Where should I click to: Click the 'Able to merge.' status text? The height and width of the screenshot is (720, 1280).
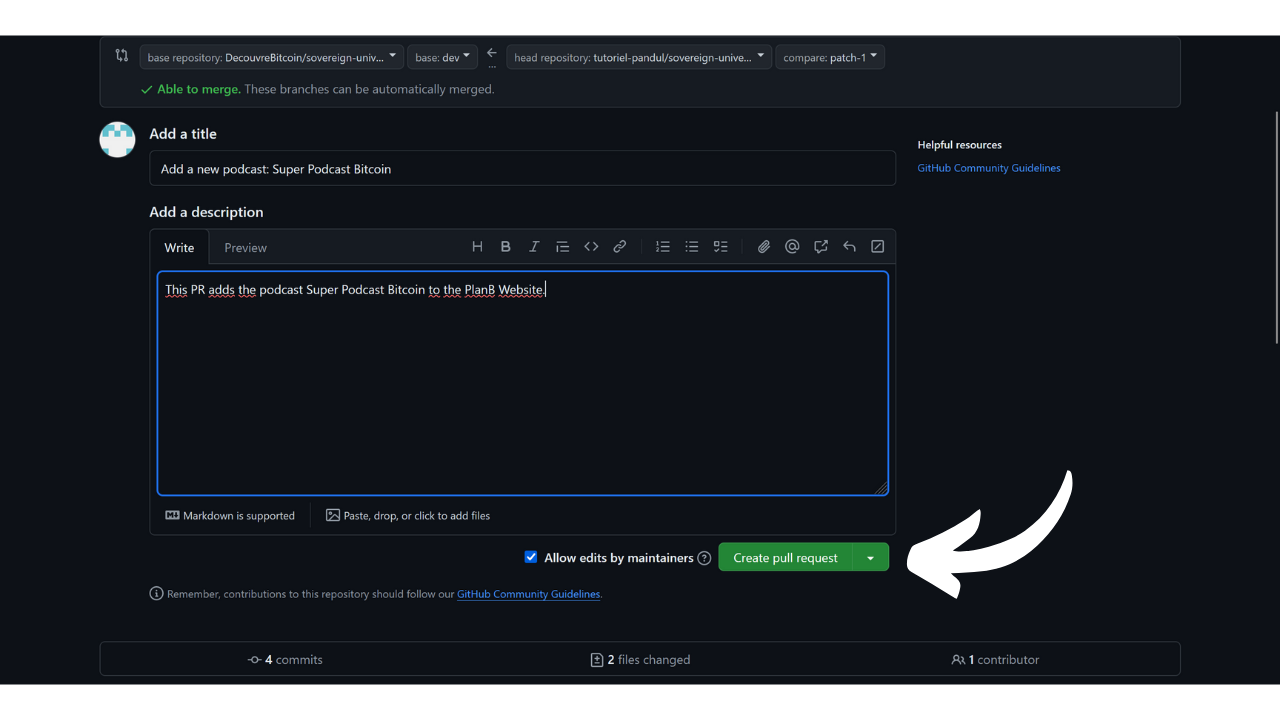(199, 89)
